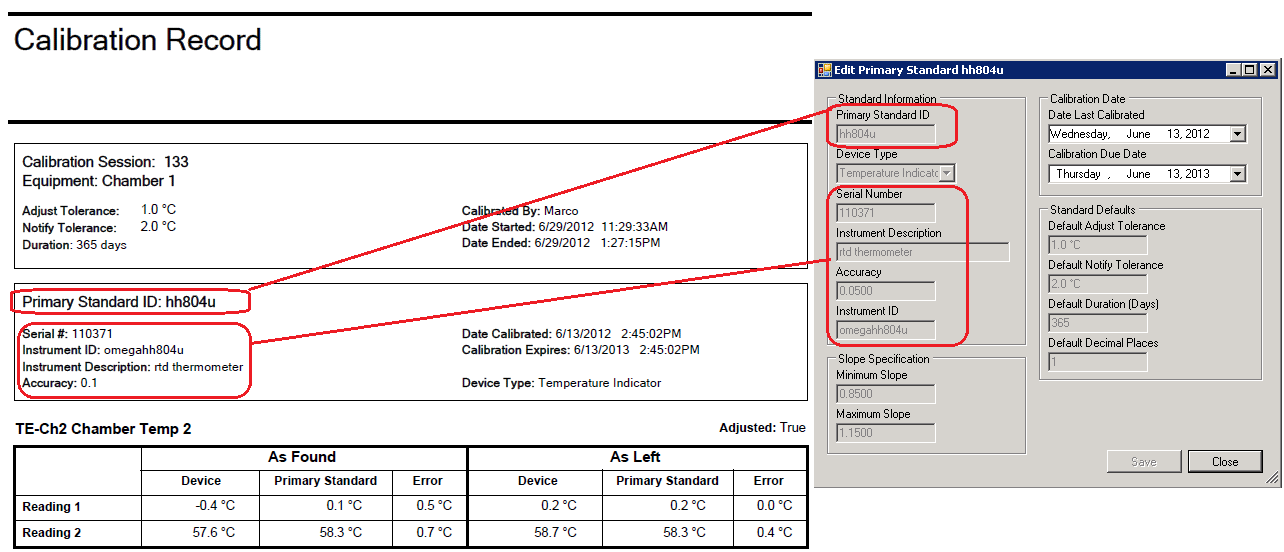Expand the Device Type combo box
The height and width of the screenshot is (552, 1284).
(946, 173)
